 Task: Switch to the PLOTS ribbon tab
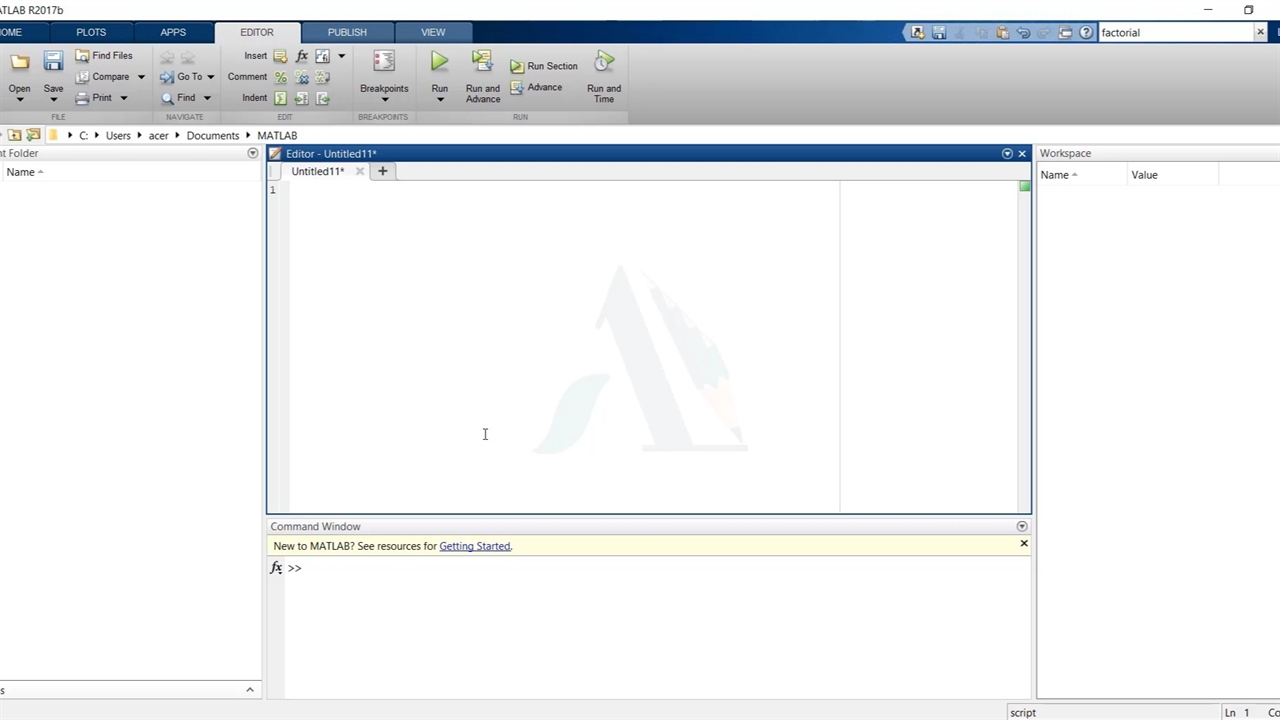click(91, 32)
